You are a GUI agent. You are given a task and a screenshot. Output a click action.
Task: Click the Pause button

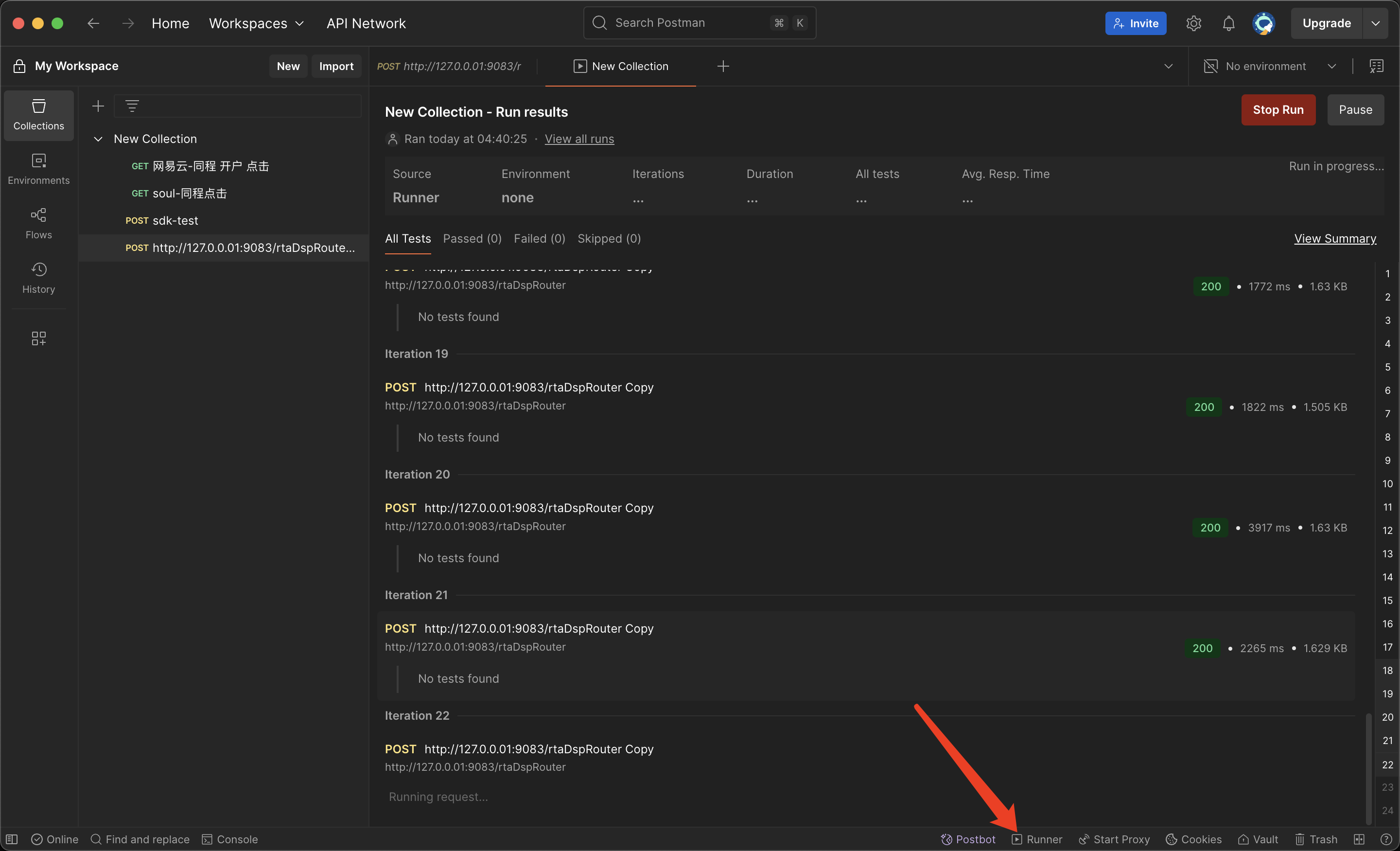tap(1356, 110)
